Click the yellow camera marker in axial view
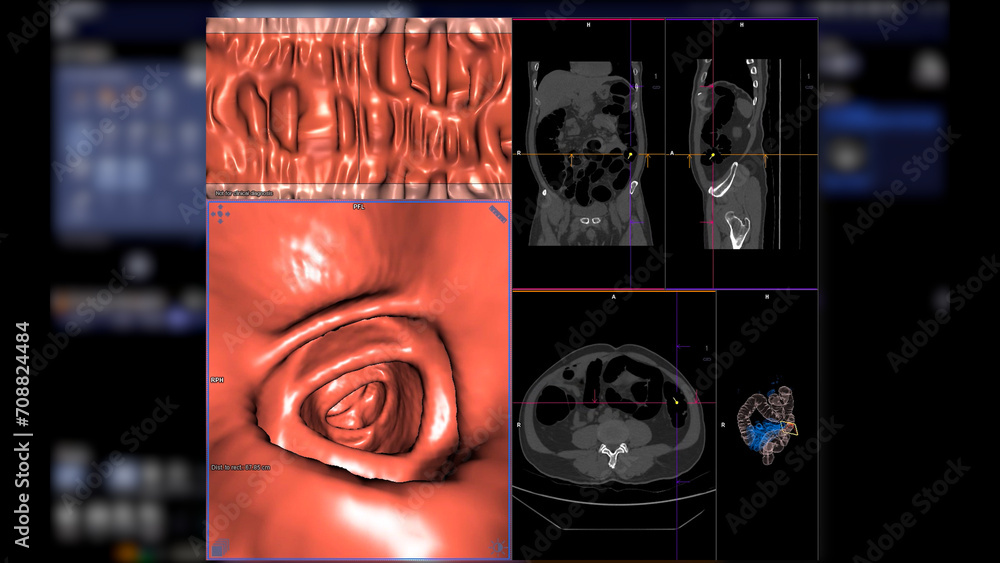Viewport: 1000px width, 563px height. coord(676,401)
